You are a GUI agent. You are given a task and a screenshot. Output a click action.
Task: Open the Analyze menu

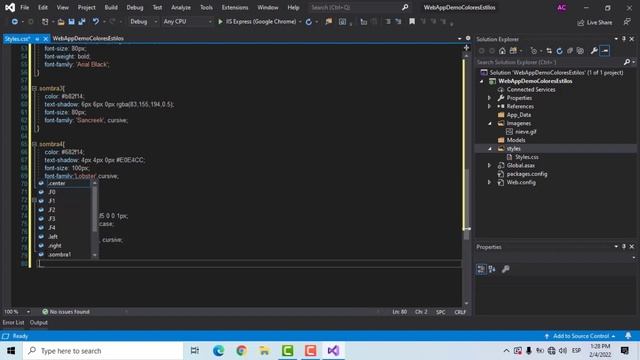point(181,7)
